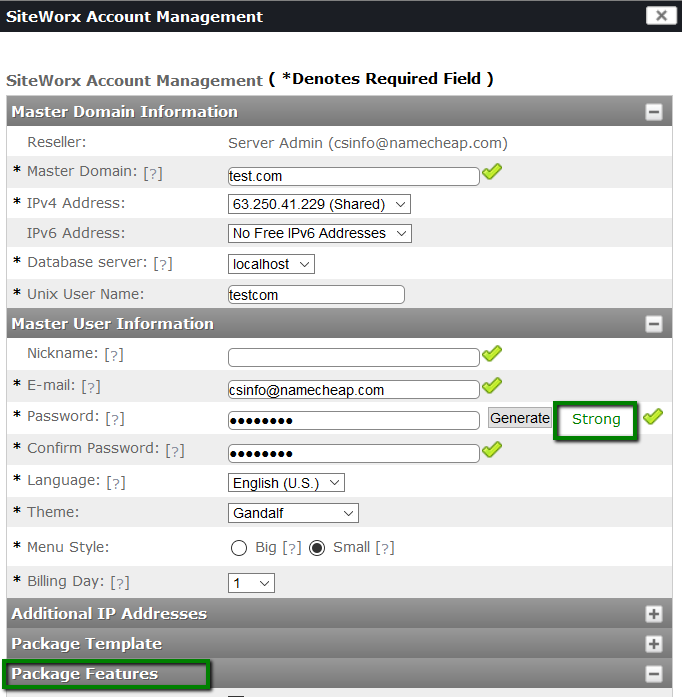Select the Small menu style radio
682x697 pixels.
[317, 548]
